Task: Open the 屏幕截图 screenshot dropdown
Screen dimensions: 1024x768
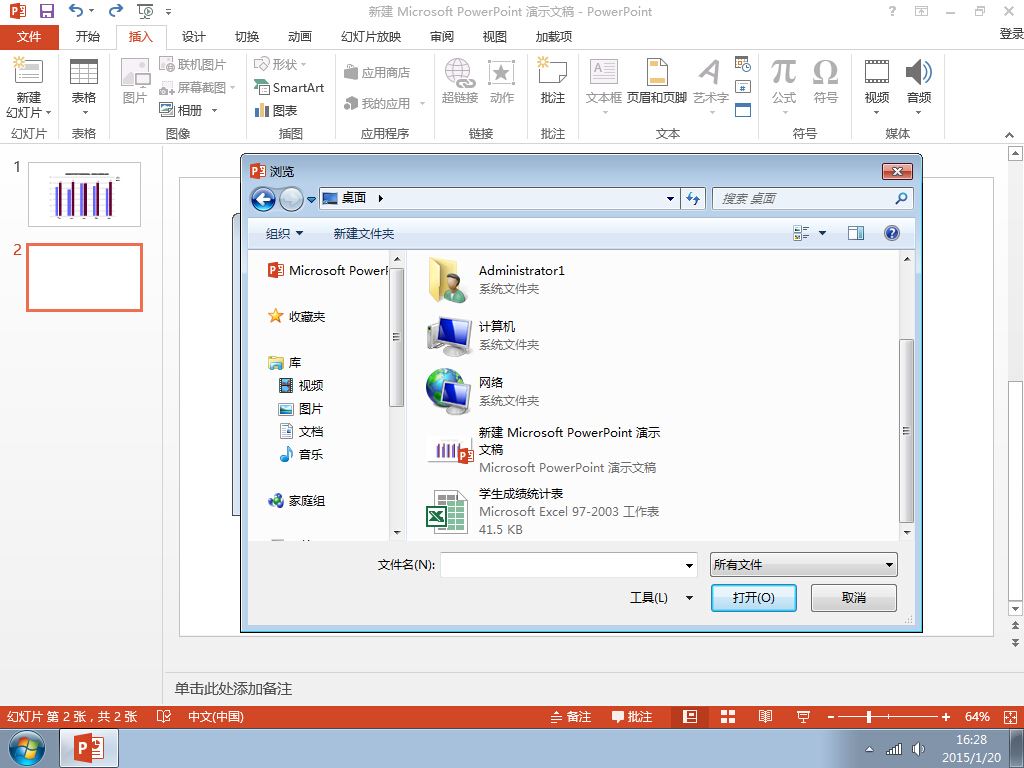Action: (x=232, y=87)
